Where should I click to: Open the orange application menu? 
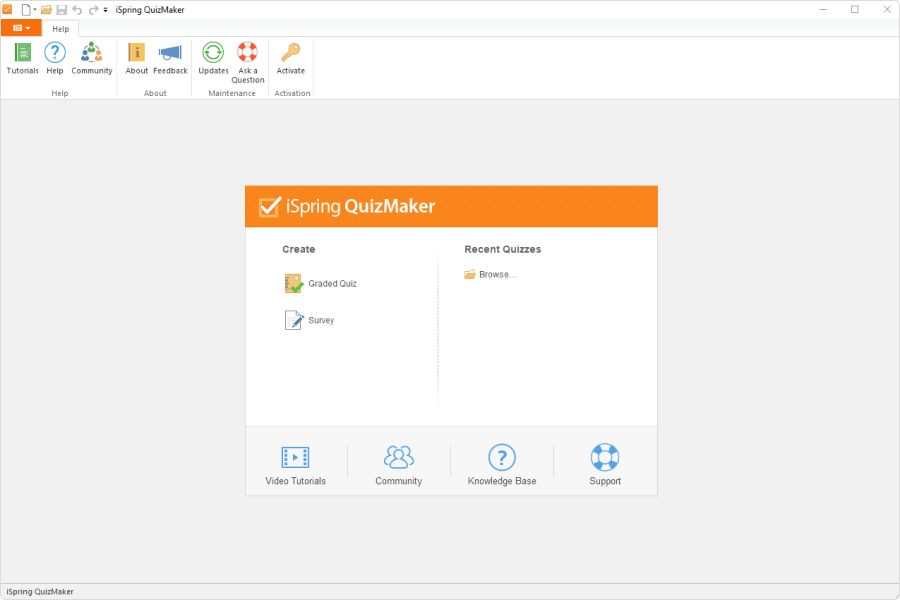tap(18, 27)
